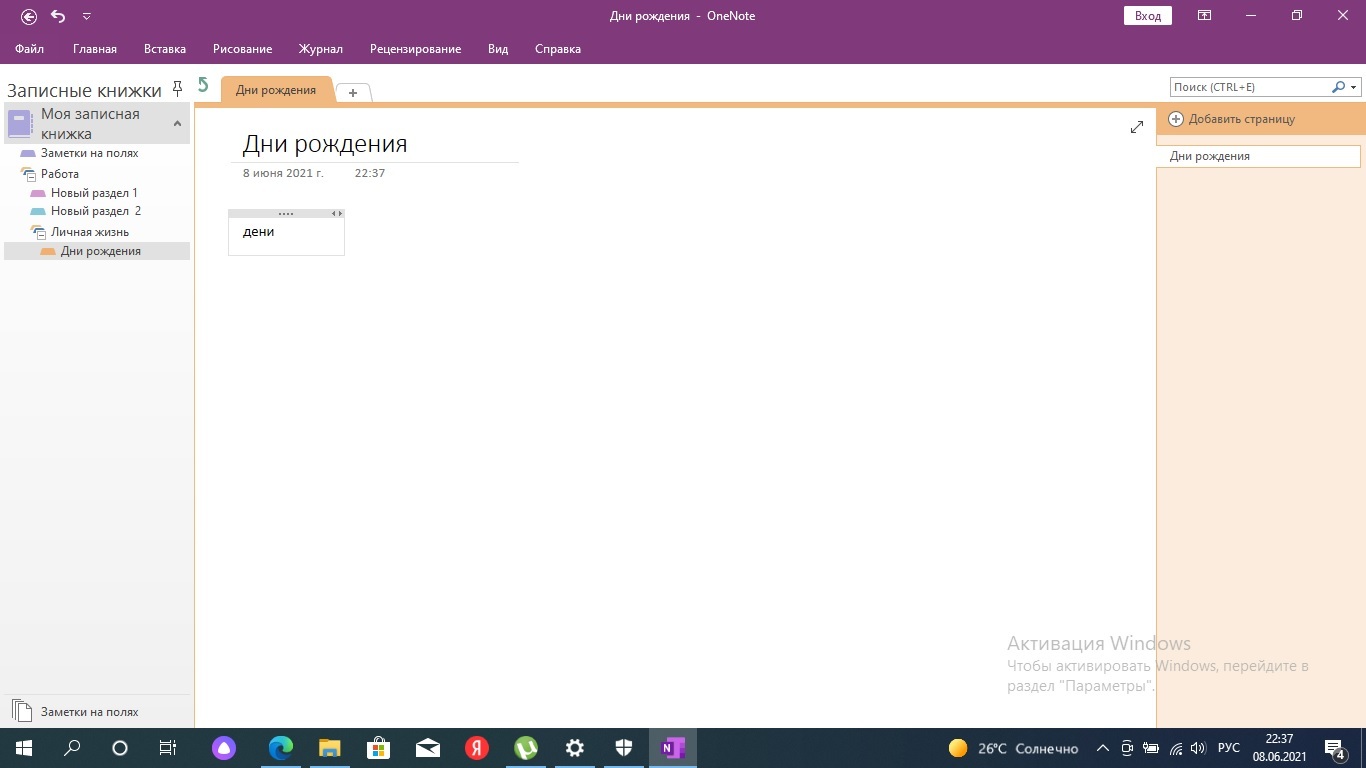1366x768 pixels.
Task: Collapse the Работа section group
Action: [28, 174]
